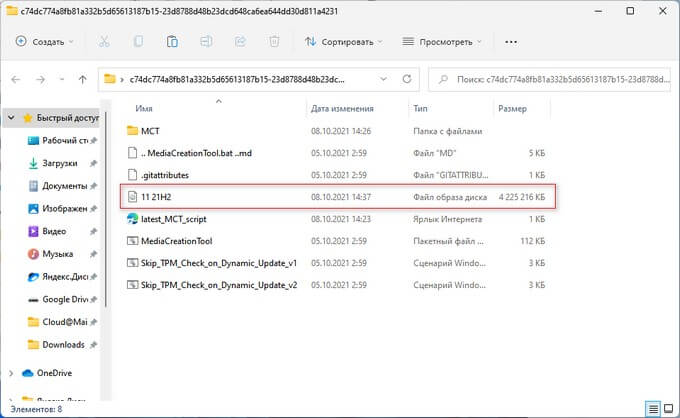
Task: Go back with the left arrow
Action: (x=16, y=79)
